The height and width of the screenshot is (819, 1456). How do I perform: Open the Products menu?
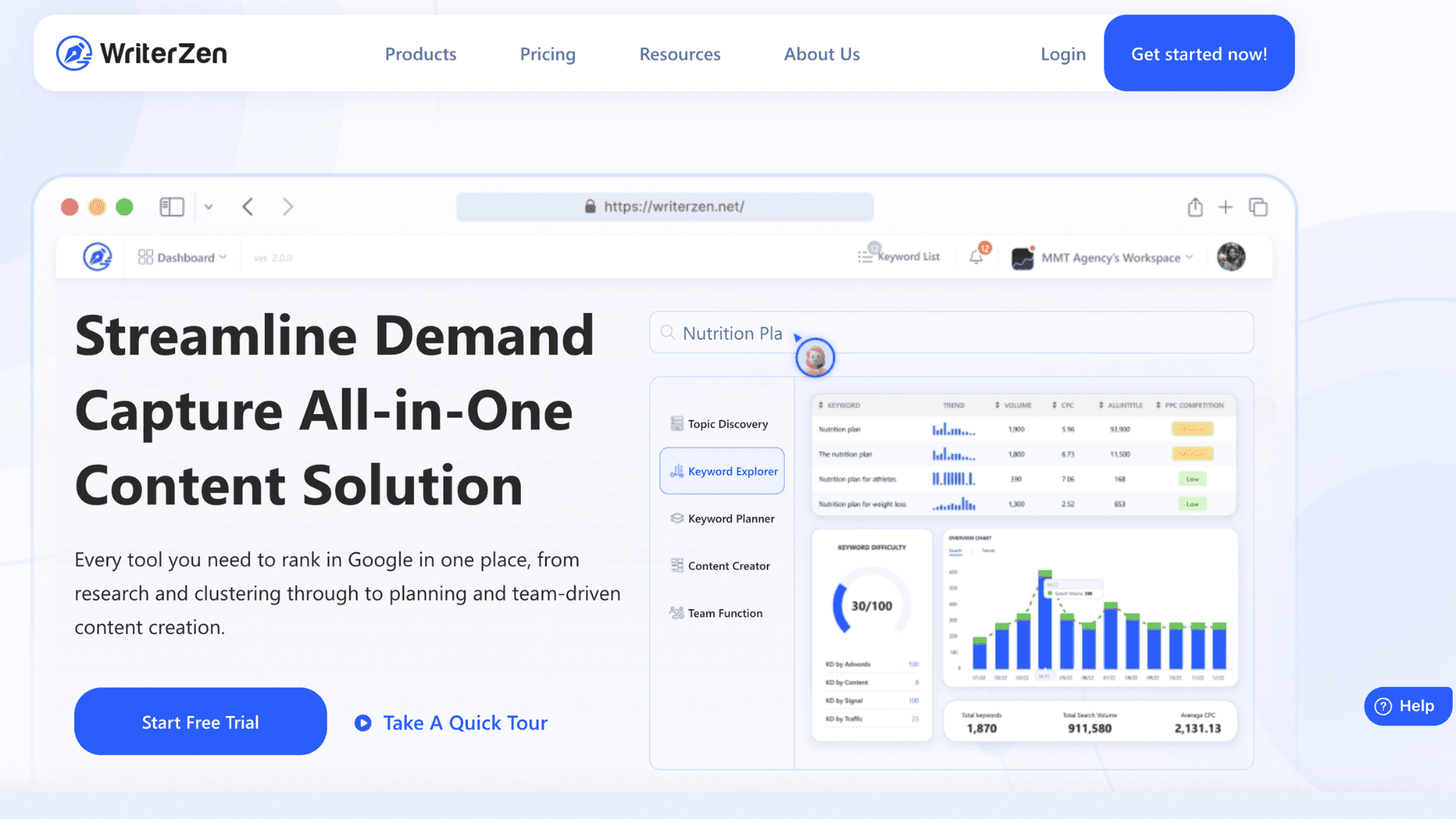point(420,54)
